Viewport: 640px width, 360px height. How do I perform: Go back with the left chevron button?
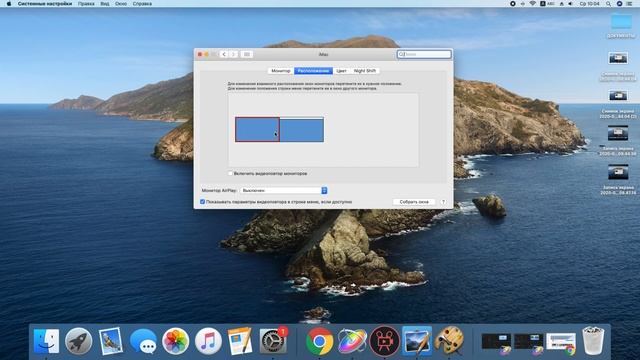pos(224,54)
